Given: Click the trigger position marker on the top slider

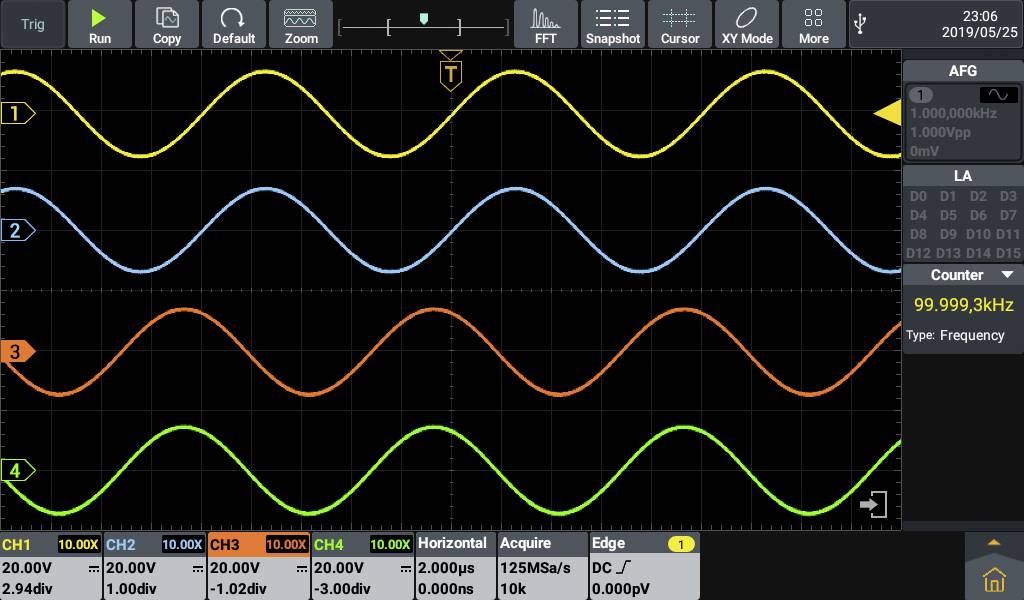Looking at the screenshot, I should point(424,17).
